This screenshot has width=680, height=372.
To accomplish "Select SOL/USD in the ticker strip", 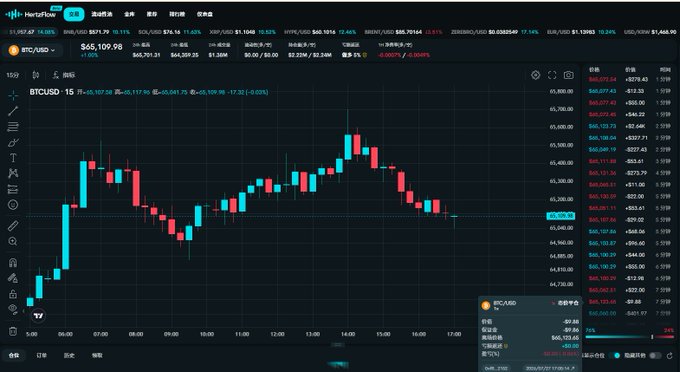I will [x=170, y=32].
